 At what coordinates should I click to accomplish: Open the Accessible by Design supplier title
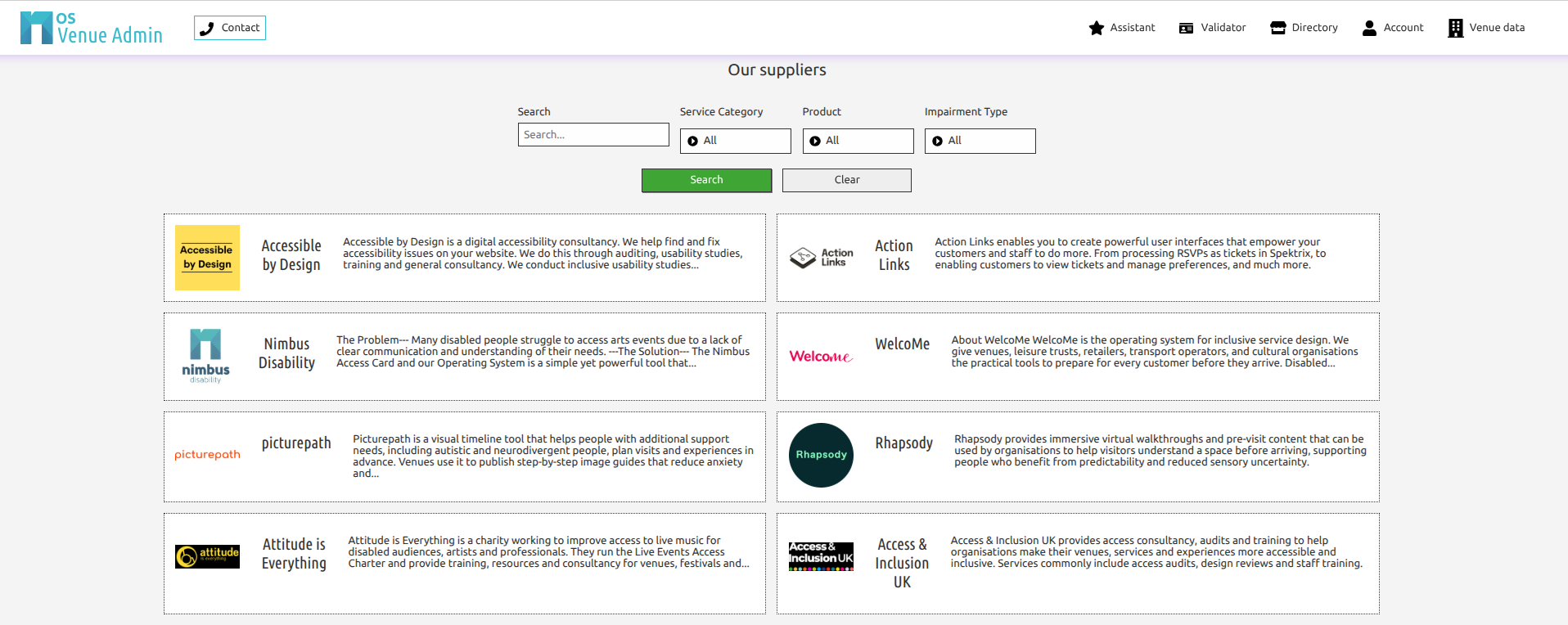[x=291, y=255]
